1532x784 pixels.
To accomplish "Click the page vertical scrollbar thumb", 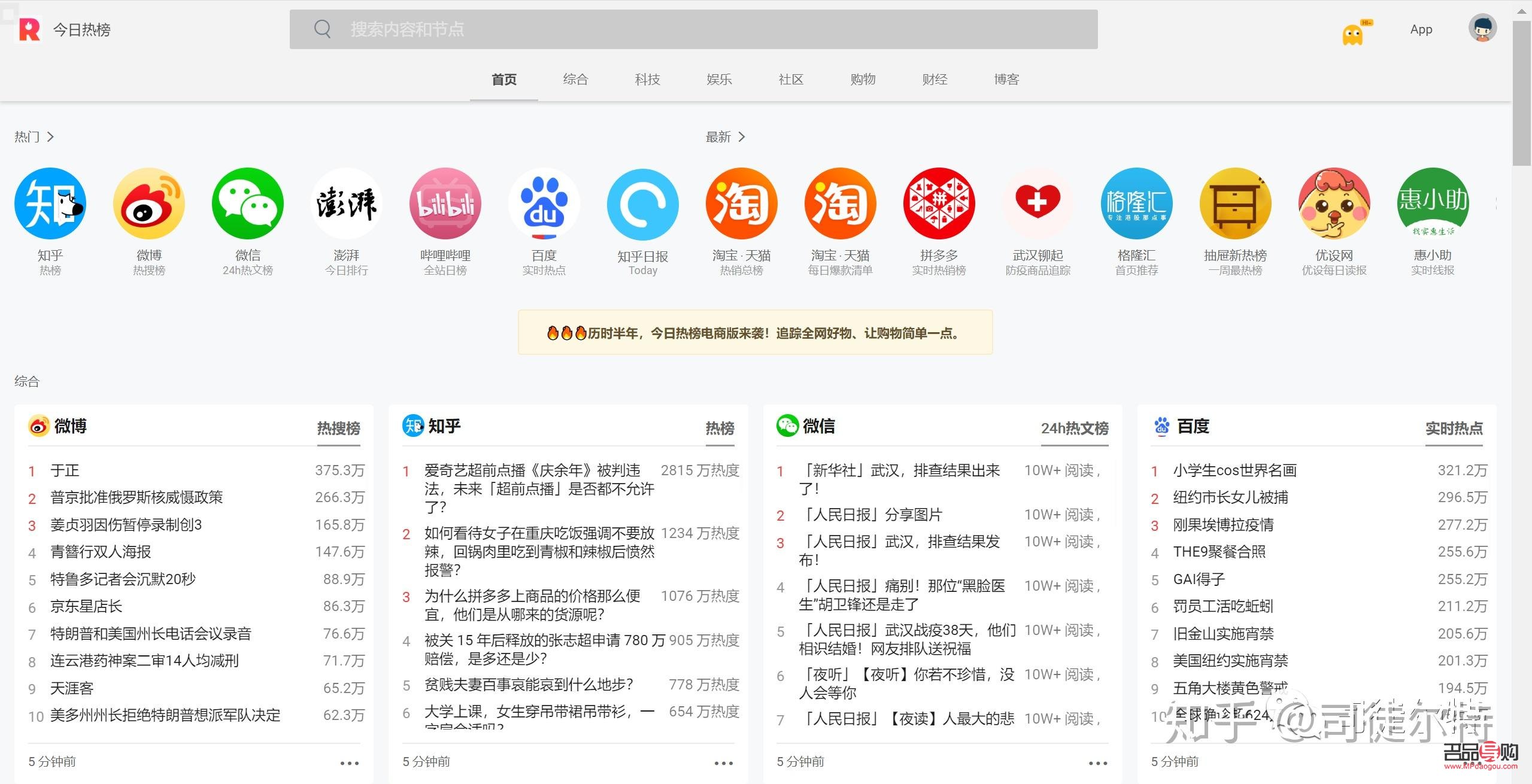I will click(x=1522, y=93).
